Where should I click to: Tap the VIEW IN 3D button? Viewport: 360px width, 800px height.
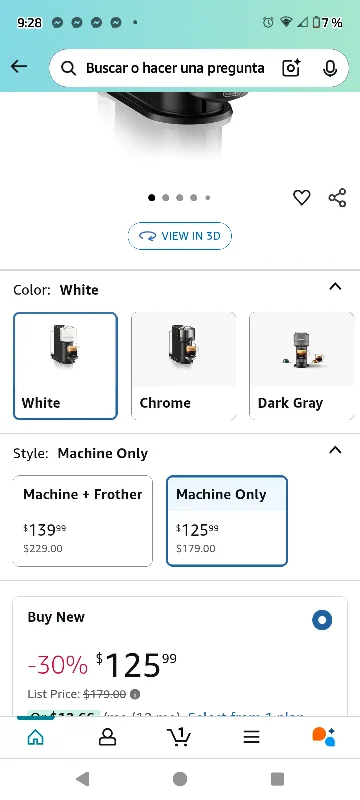point(179,236)
